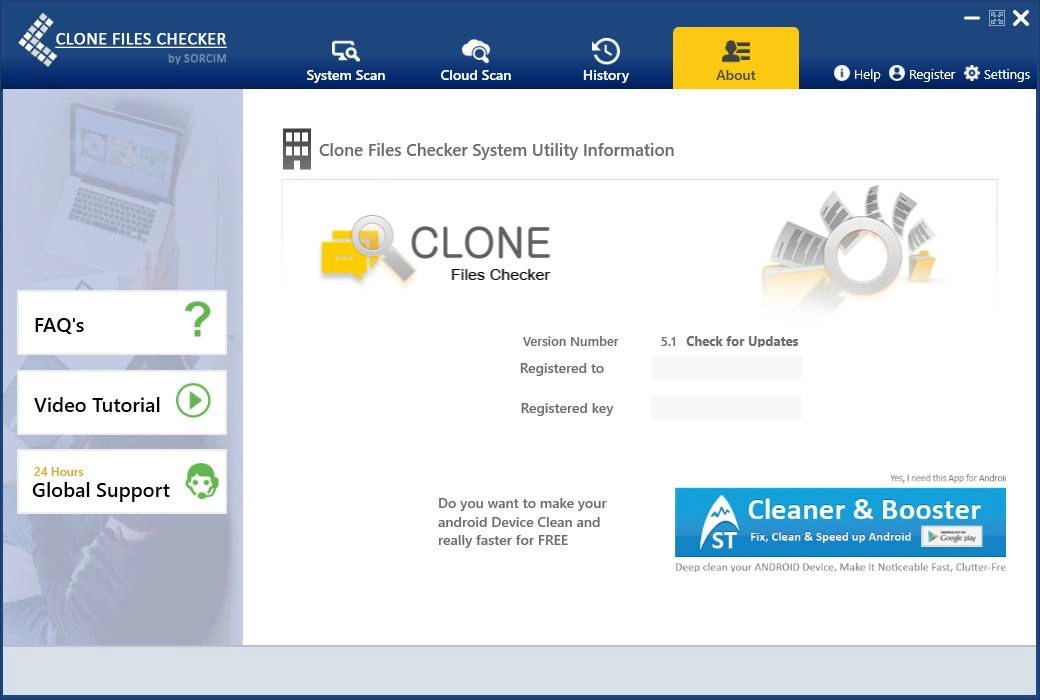Open the FAQ's button

[122, 322]
